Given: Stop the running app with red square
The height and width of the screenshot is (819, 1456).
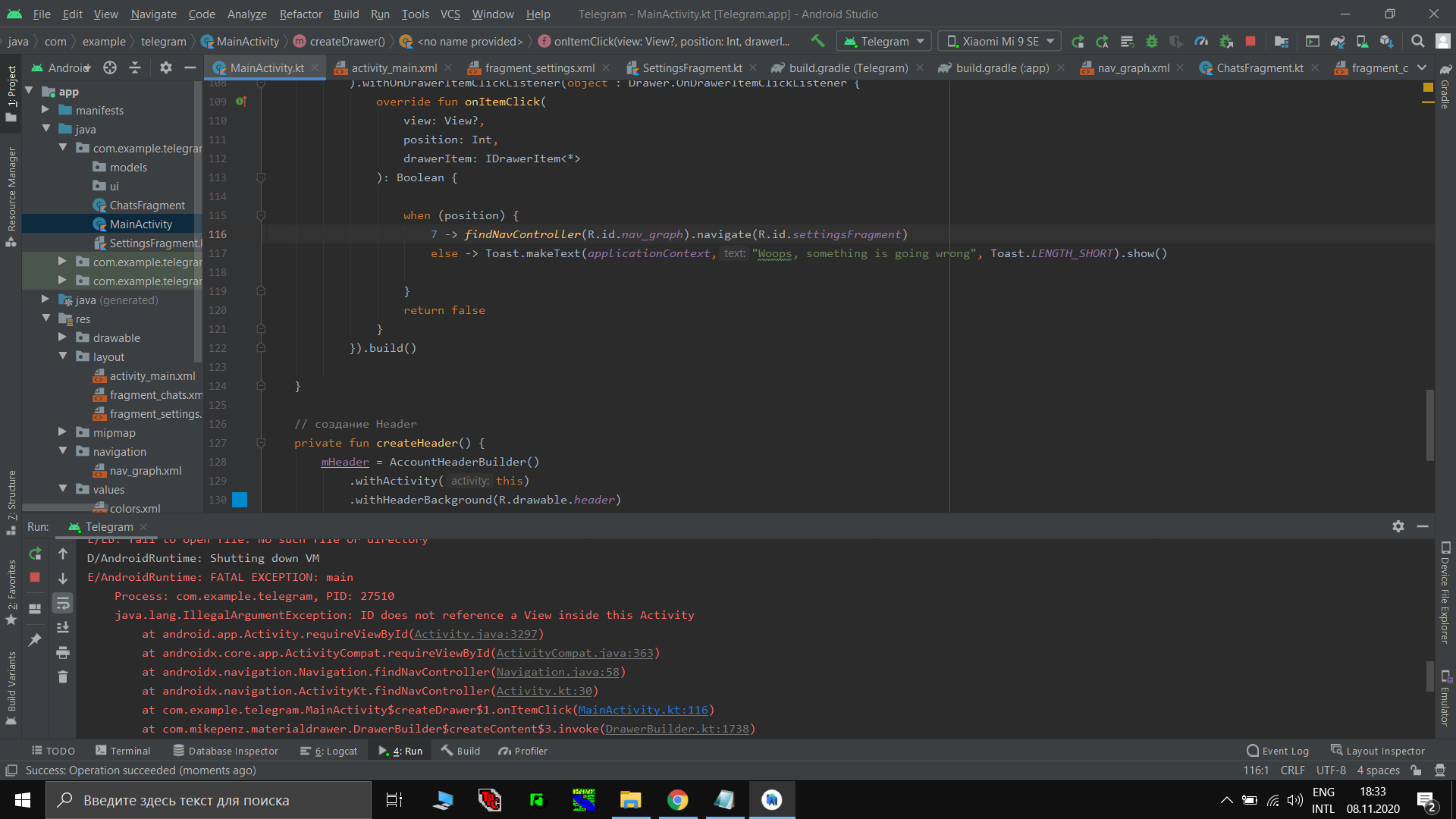Looking at the screenshot, I should [x=1250, y=41].
